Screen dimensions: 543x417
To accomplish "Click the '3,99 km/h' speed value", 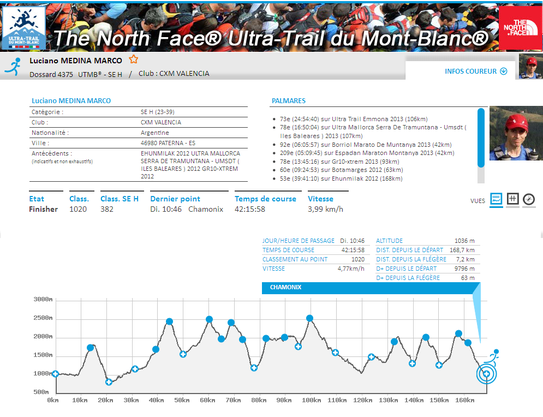I will click(326, 209).
